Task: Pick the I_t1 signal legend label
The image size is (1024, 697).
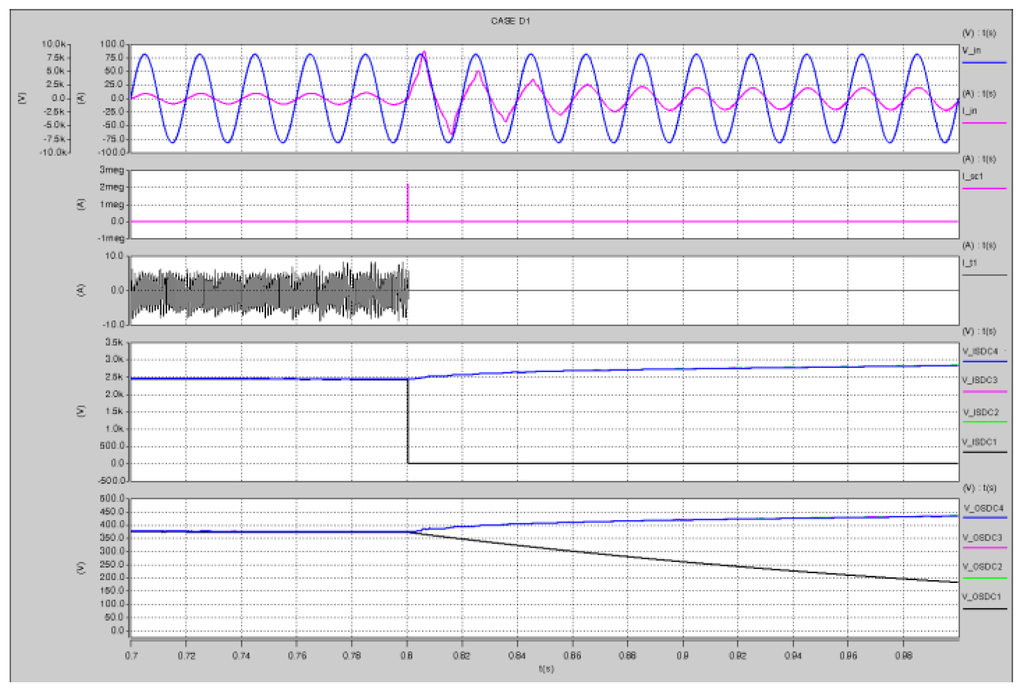Action: 969,260
